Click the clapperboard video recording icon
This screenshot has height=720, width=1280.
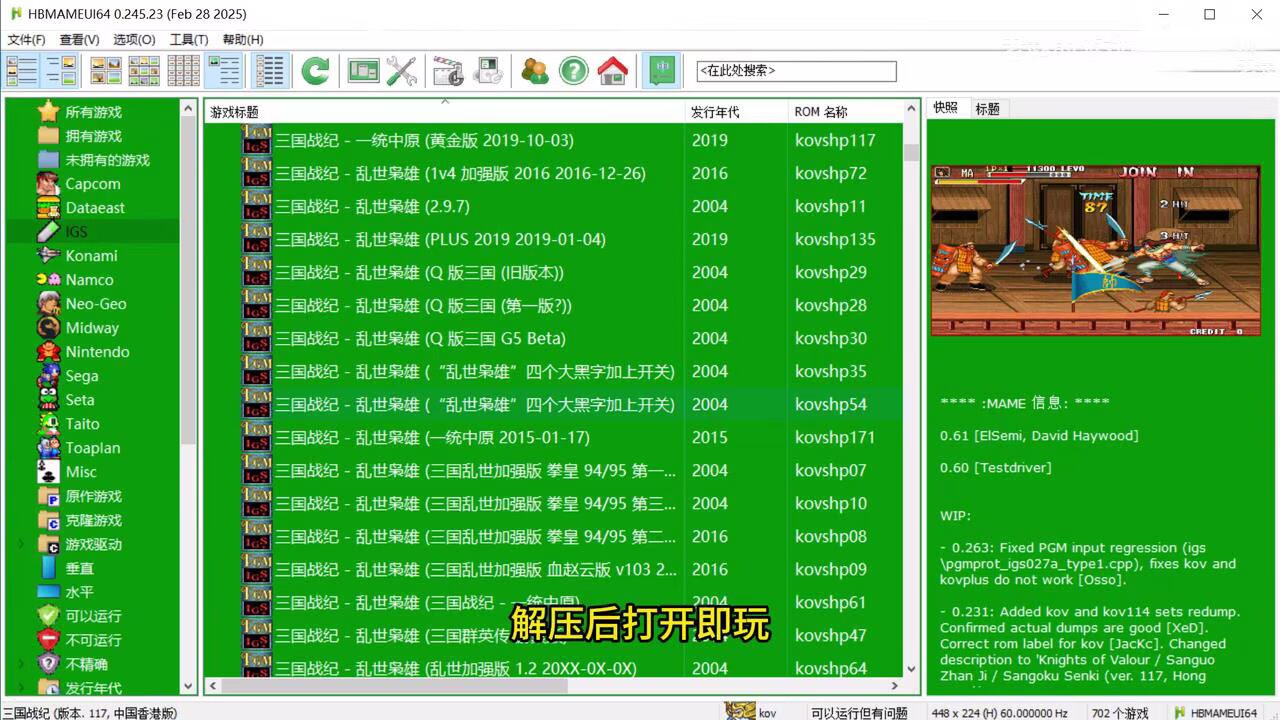coord(448,71)
